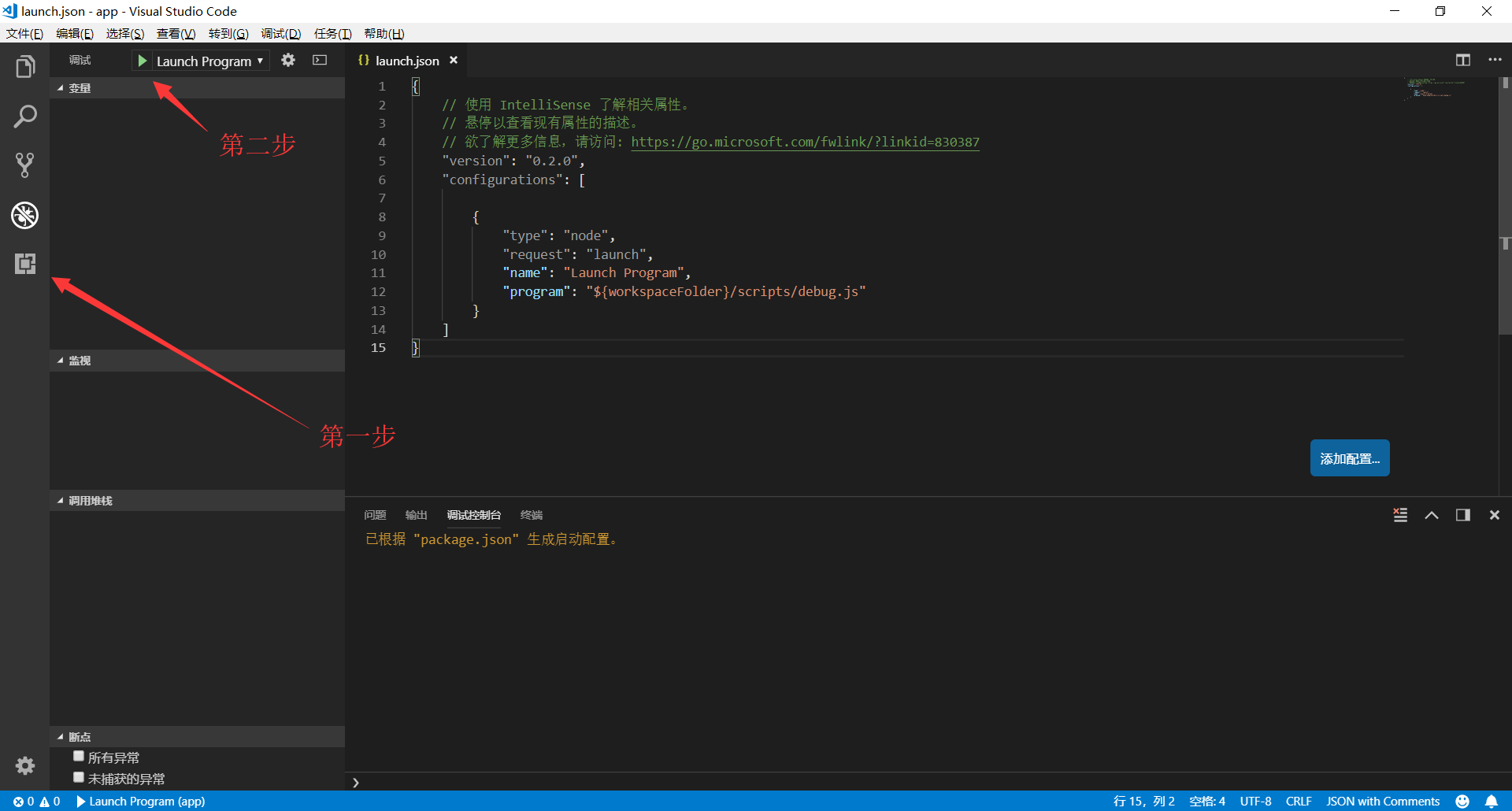1512x811 pixels.
Task: Open the Search view icon
Action: (x=25, y=117)
